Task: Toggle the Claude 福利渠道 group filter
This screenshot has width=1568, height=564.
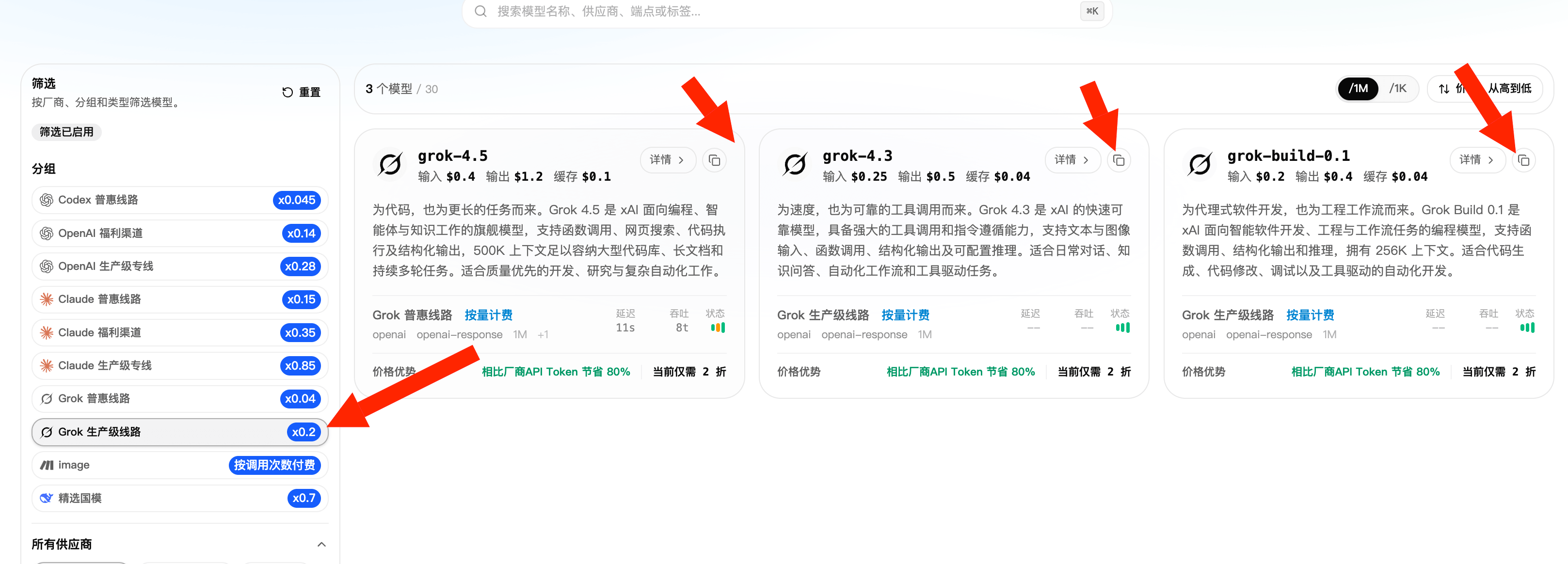Action: (179, 333)
